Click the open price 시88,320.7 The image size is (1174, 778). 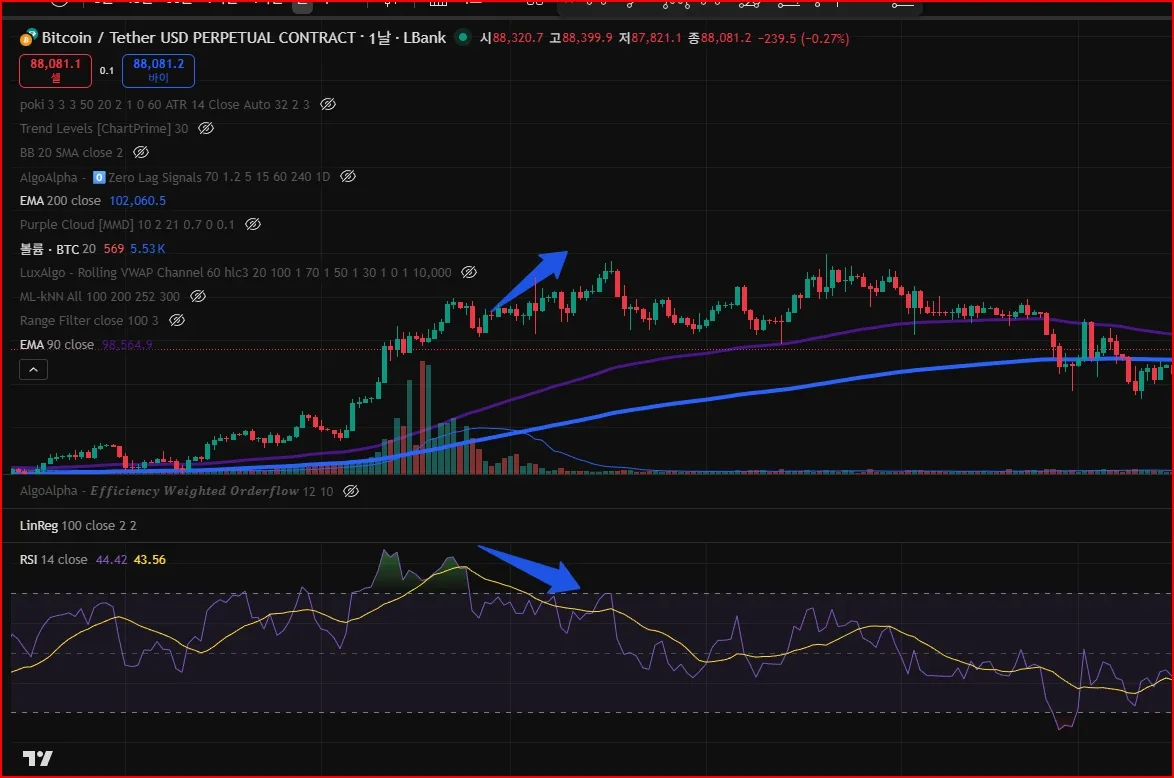511,37
